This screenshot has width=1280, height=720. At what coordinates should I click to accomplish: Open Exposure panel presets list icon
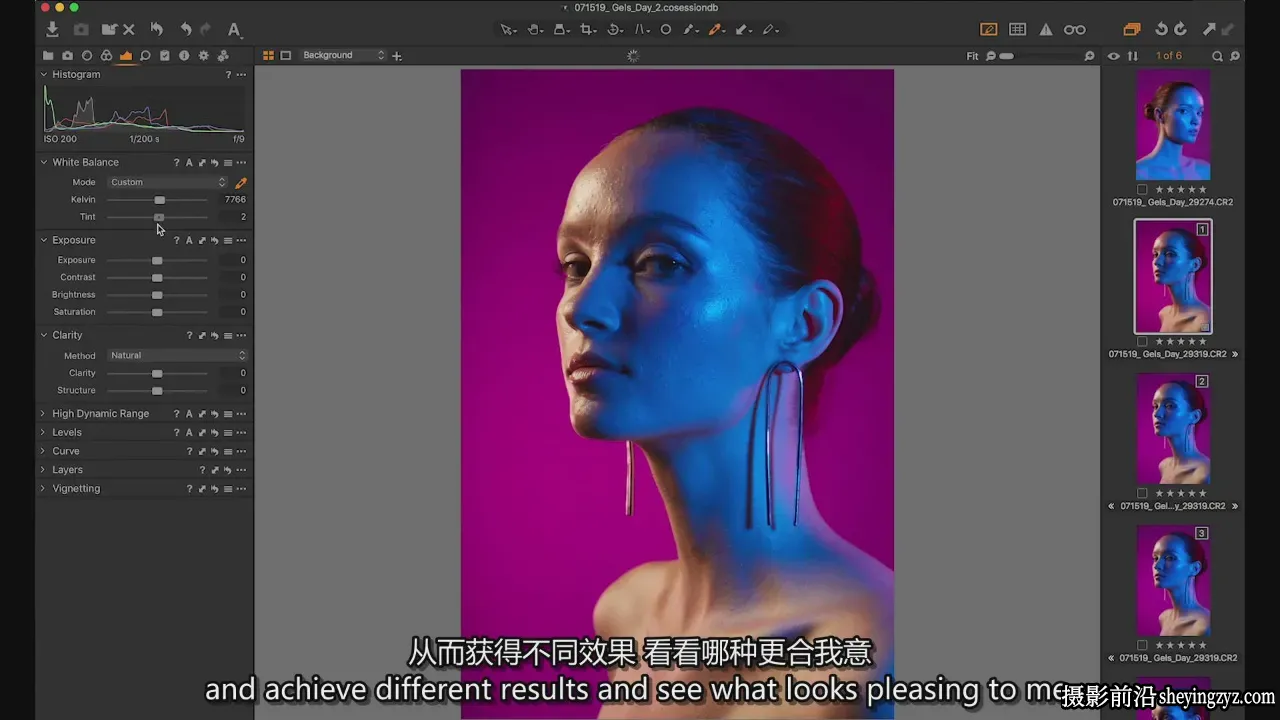[228, 240]
